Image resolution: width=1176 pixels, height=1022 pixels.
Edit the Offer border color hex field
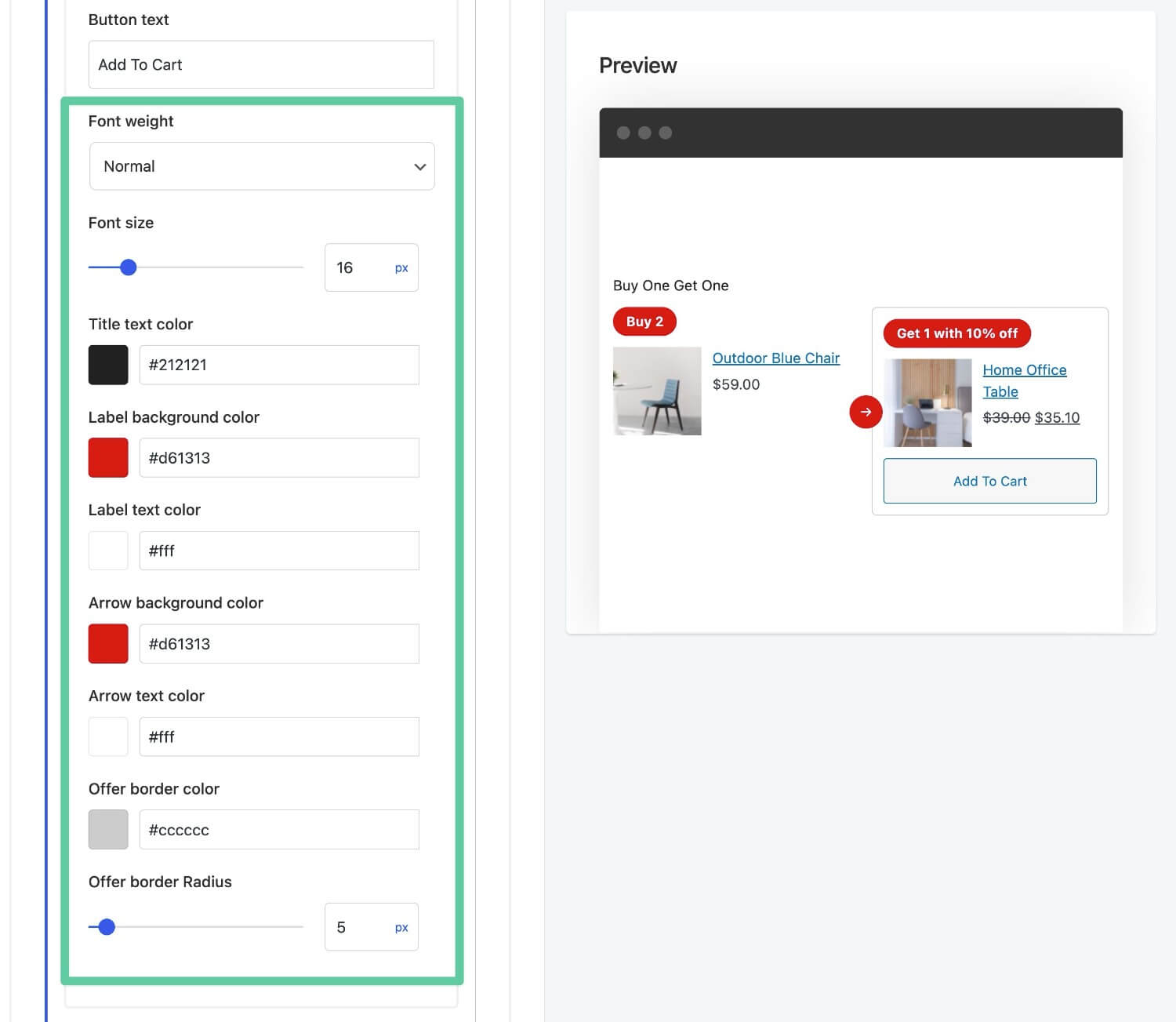click(279, 830)
